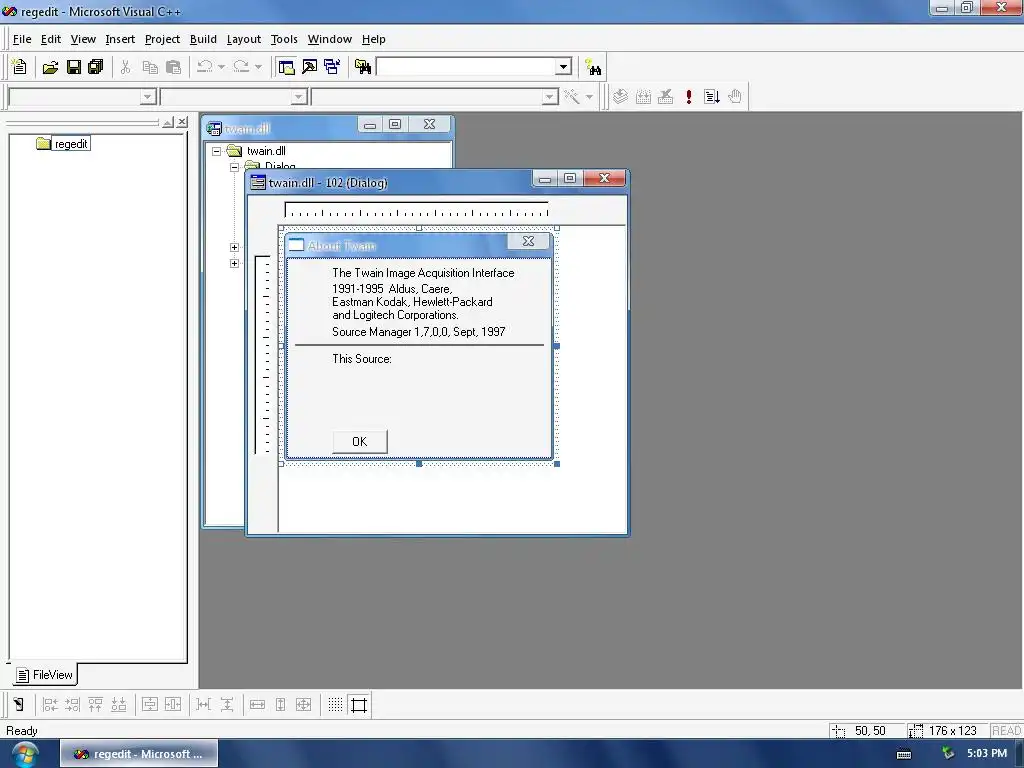Open a file with the Open folder icon

pyautogui.click(x=50, y=67)
